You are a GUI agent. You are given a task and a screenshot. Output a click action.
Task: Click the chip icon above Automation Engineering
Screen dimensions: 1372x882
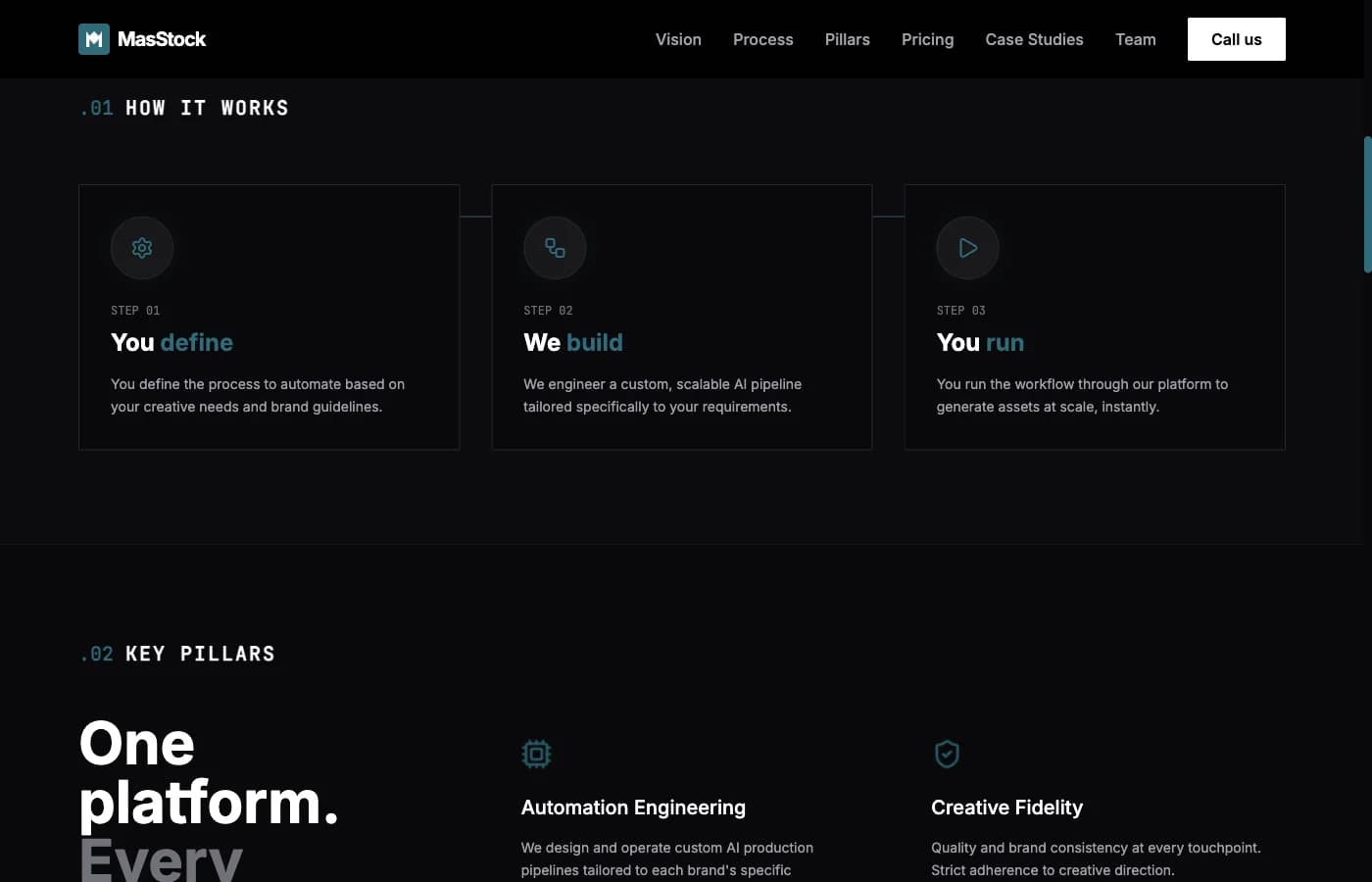tap(536, 754)
